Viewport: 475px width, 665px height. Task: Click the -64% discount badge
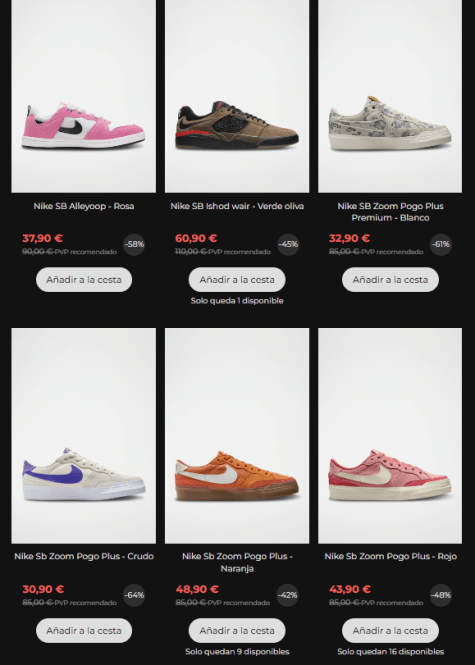[134, 595]
